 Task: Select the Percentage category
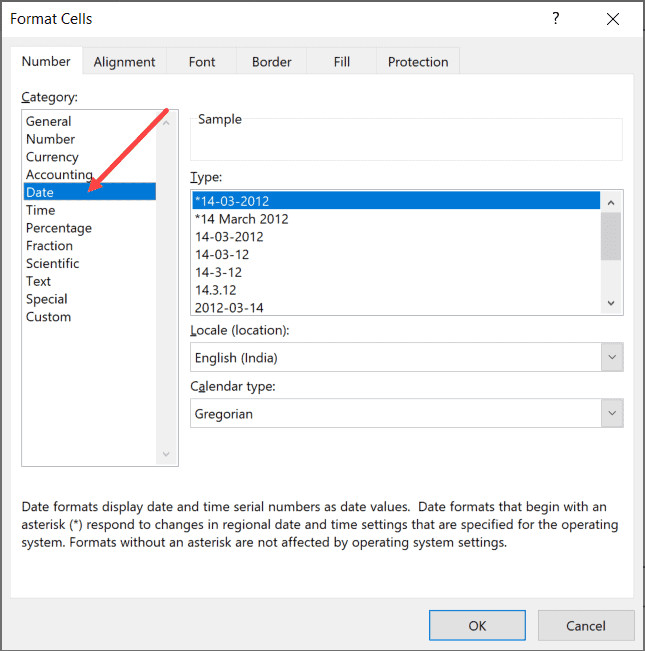click(59, 228)
